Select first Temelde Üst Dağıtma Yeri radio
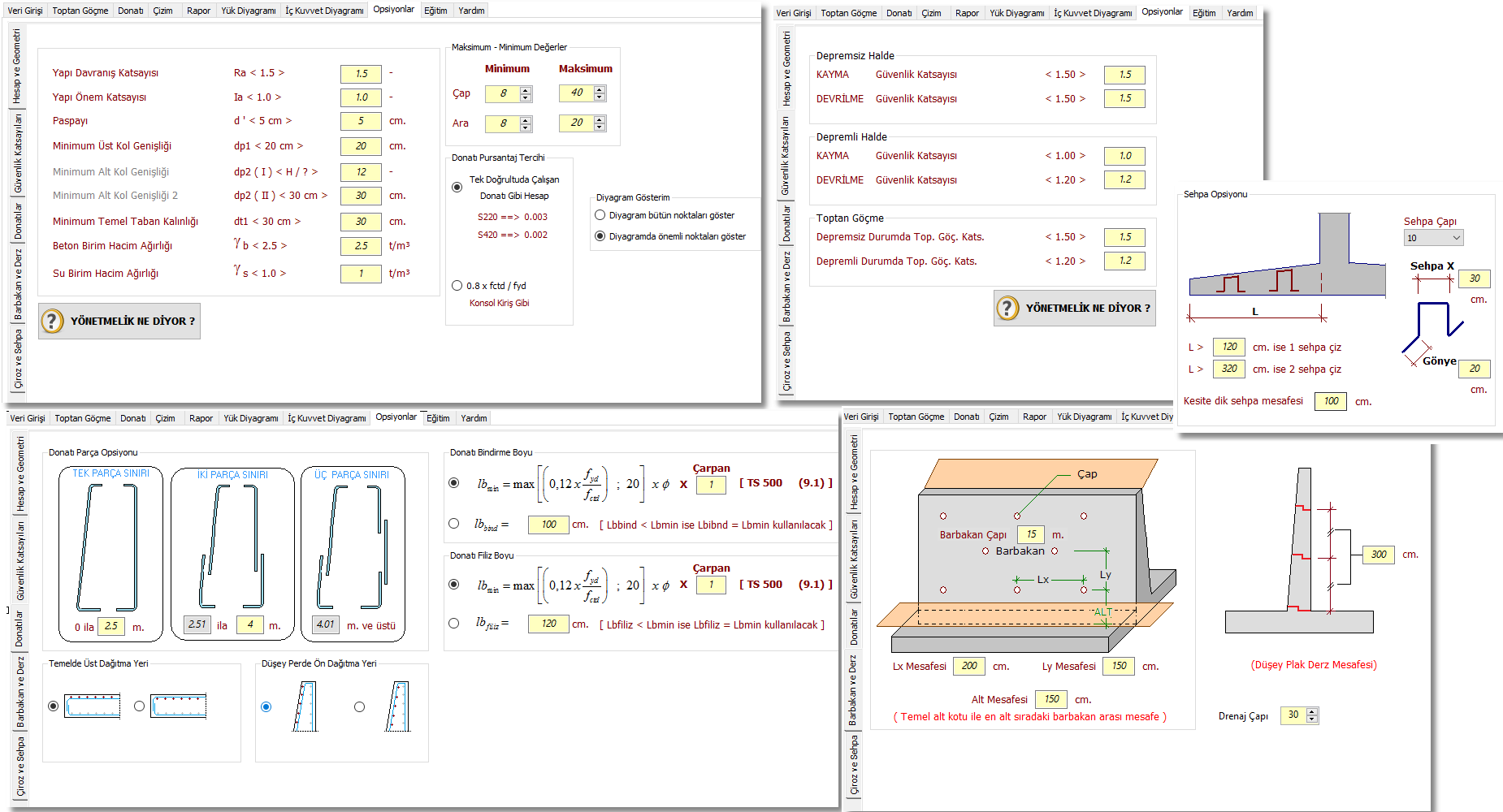The height and width of the screenshot is (812, 1503). [53, 706]
